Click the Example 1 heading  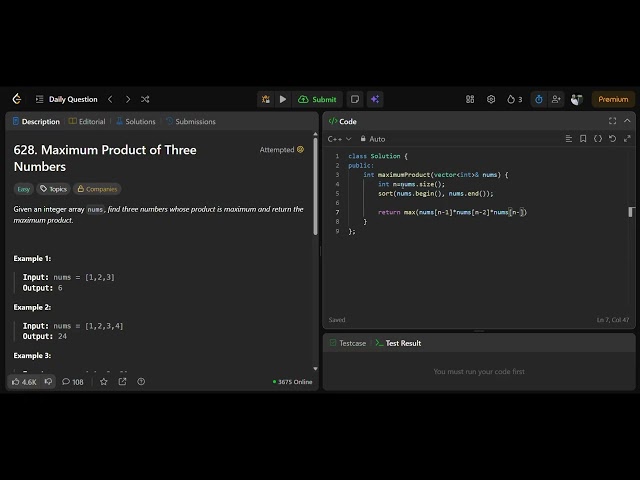click(x=32, y=259)
